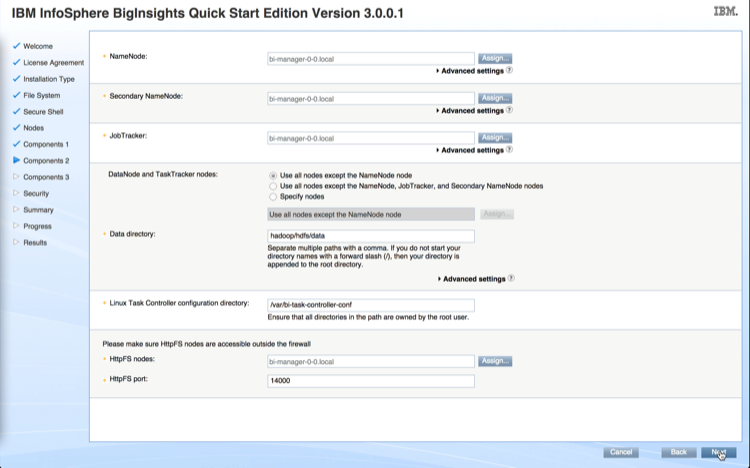This screenshot has width=750, height=468.
Task: Click the NameNode host field
Action: pos(371,59)
